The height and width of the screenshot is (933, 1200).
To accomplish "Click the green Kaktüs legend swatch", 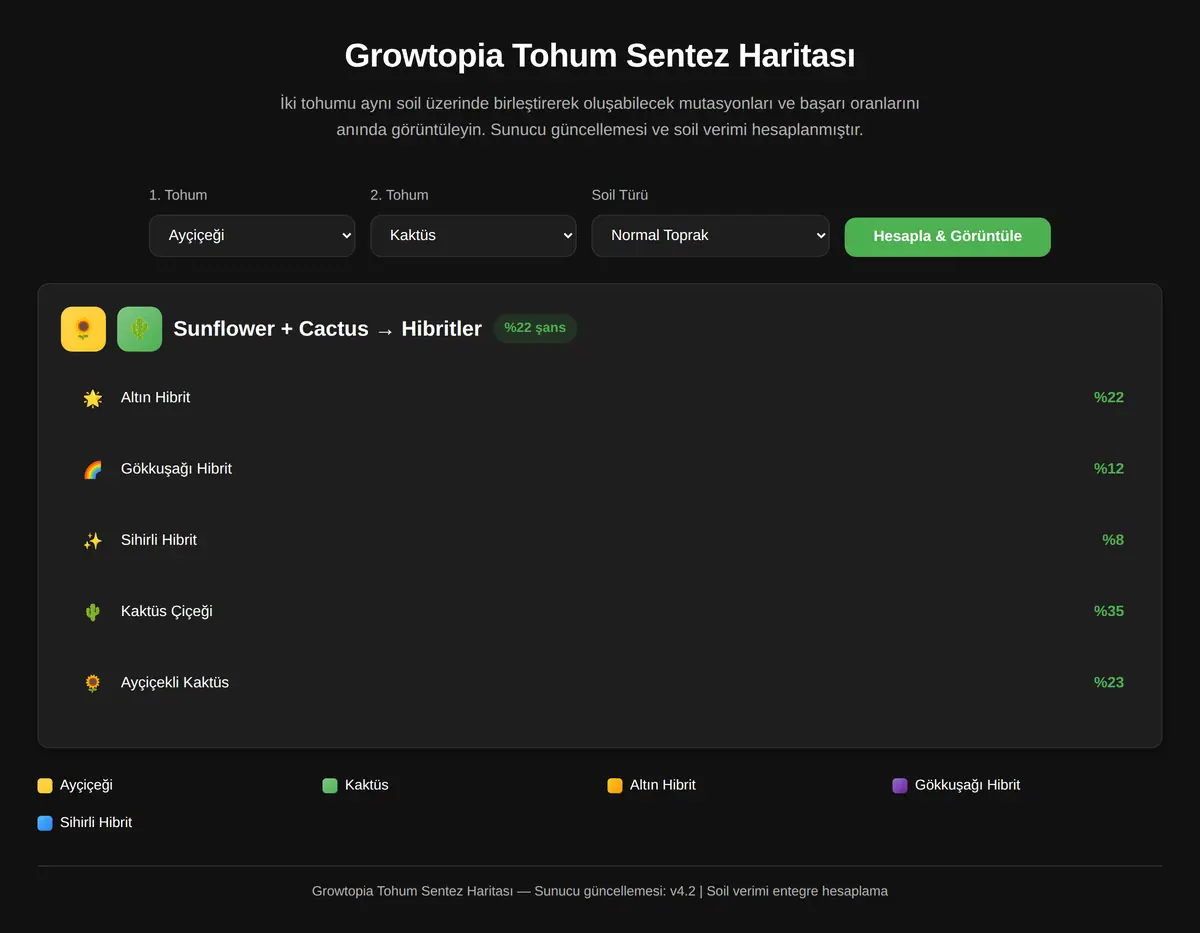I will [x=330, y=786].
